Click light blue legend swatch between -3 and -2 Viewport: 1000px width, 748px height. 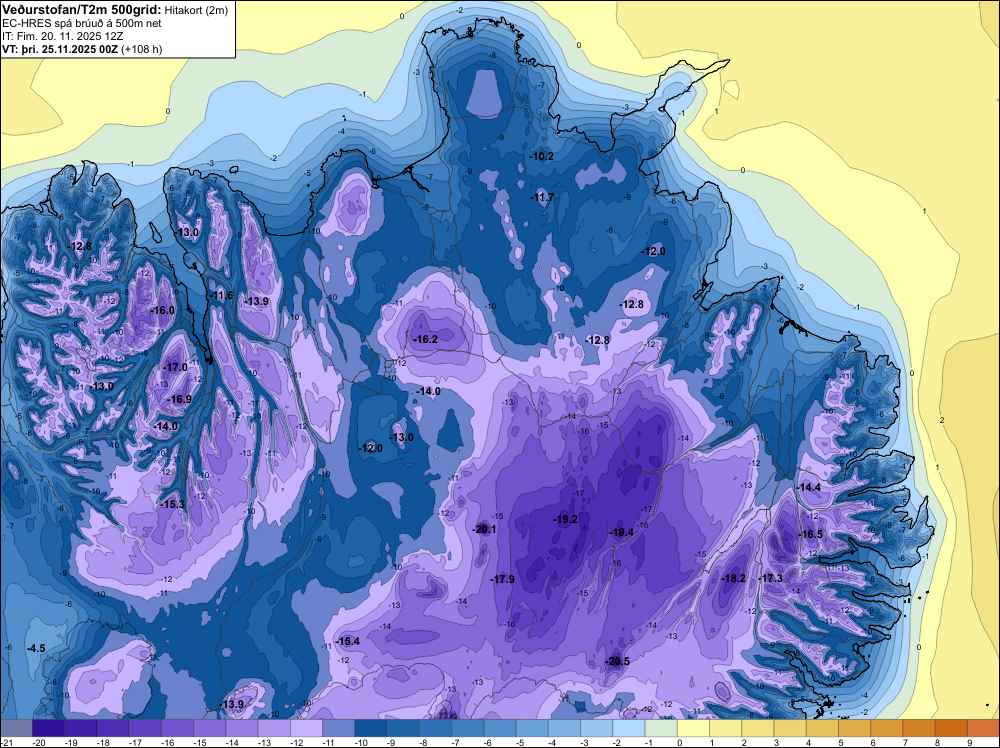597,728
